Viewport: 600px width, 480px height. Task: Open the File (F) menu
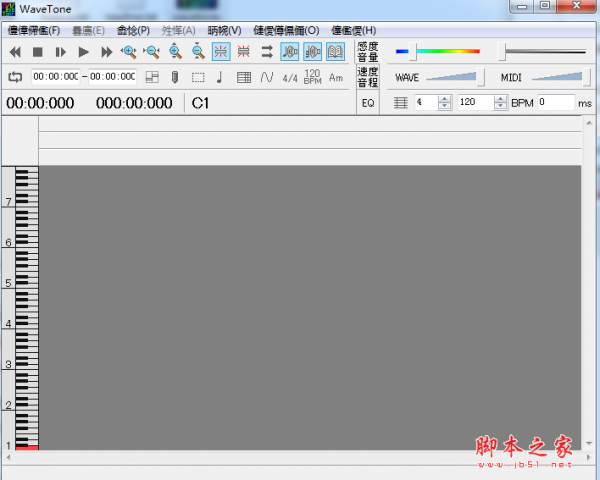(x=34, y=31)
